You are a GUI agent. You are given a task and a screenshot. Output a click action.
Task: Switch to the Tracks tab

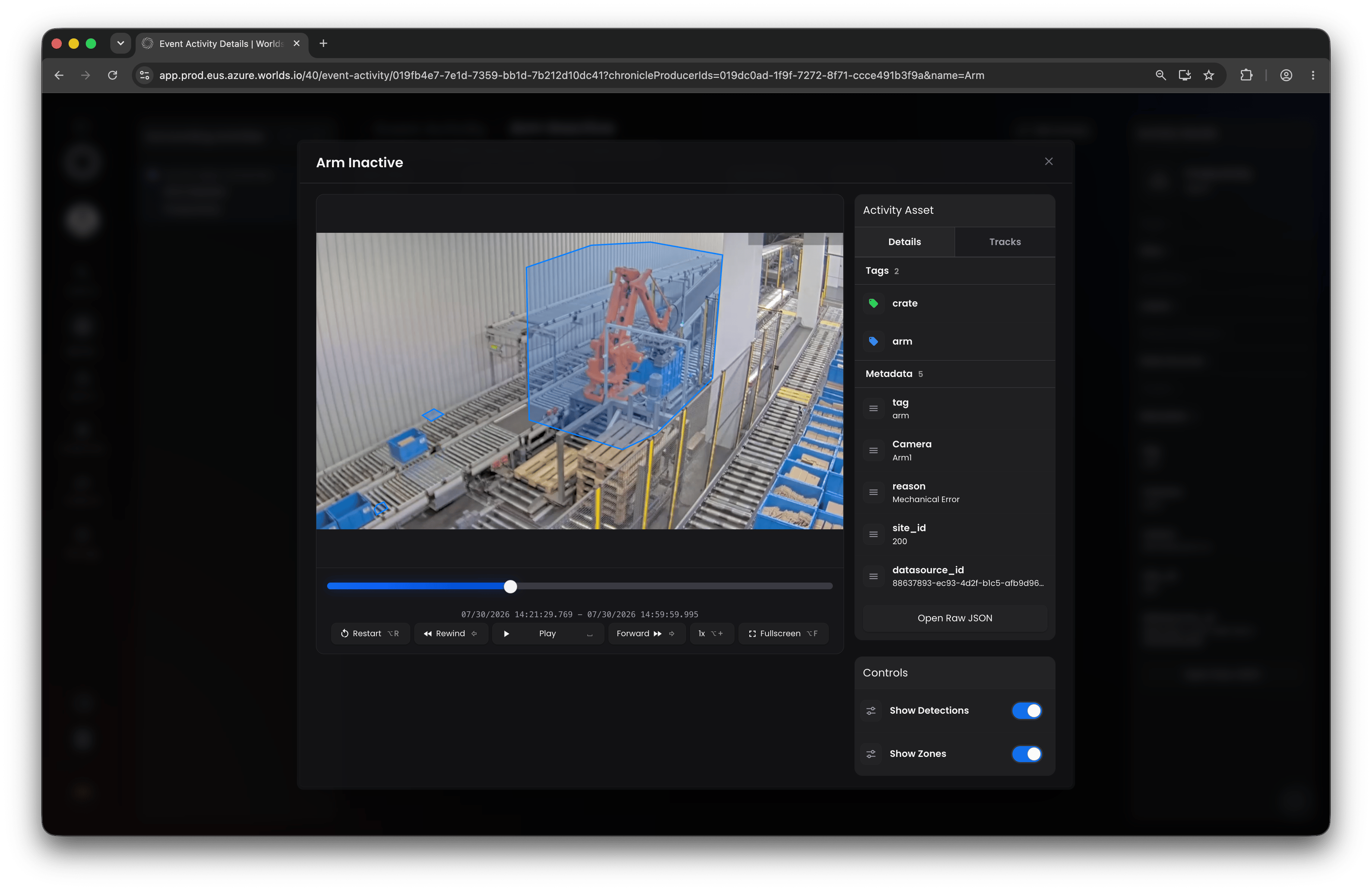coord(1005,242)
